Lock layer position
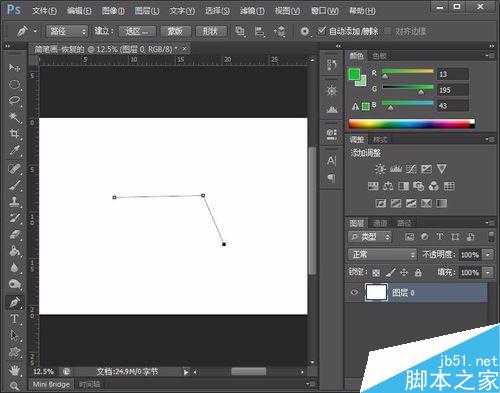 click(404, 273)
